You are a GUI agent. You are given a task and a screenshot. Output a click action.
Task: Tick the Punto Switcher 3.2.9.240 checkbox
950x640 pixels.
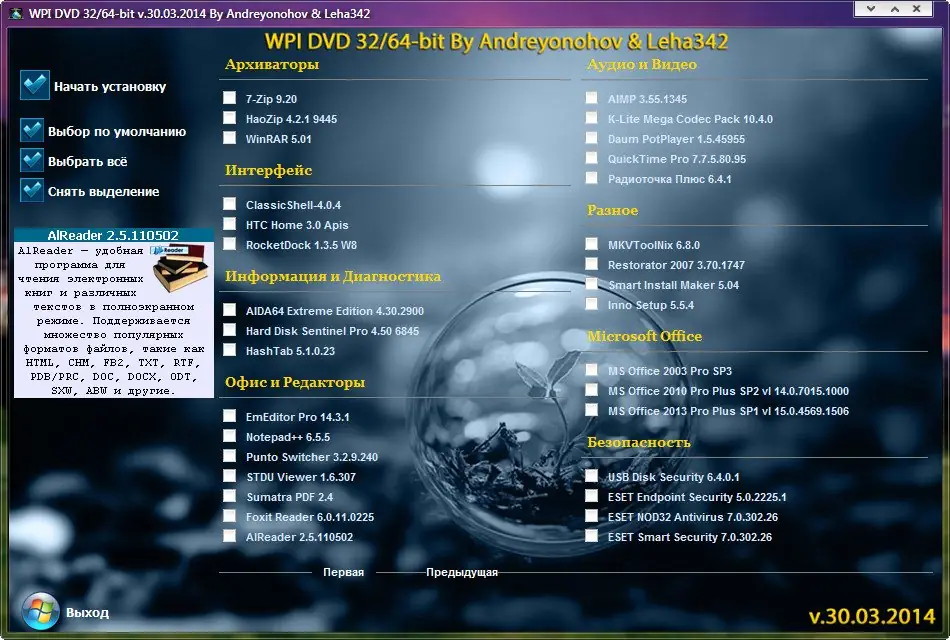pos(230,456)
